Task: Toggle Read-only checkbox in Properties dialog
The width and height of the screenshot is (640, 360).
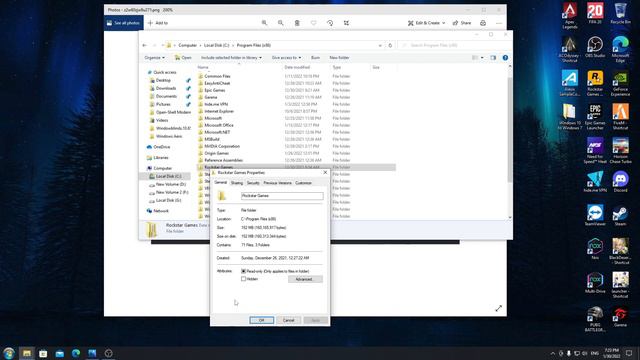Action: [x=244, y=271]
